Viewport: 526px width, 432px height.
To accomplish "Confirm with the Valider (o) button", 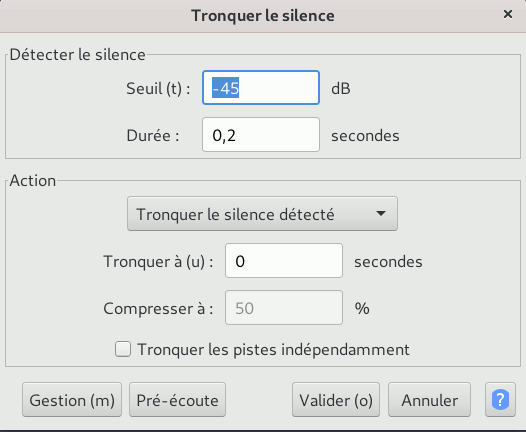I will [336, 400].
